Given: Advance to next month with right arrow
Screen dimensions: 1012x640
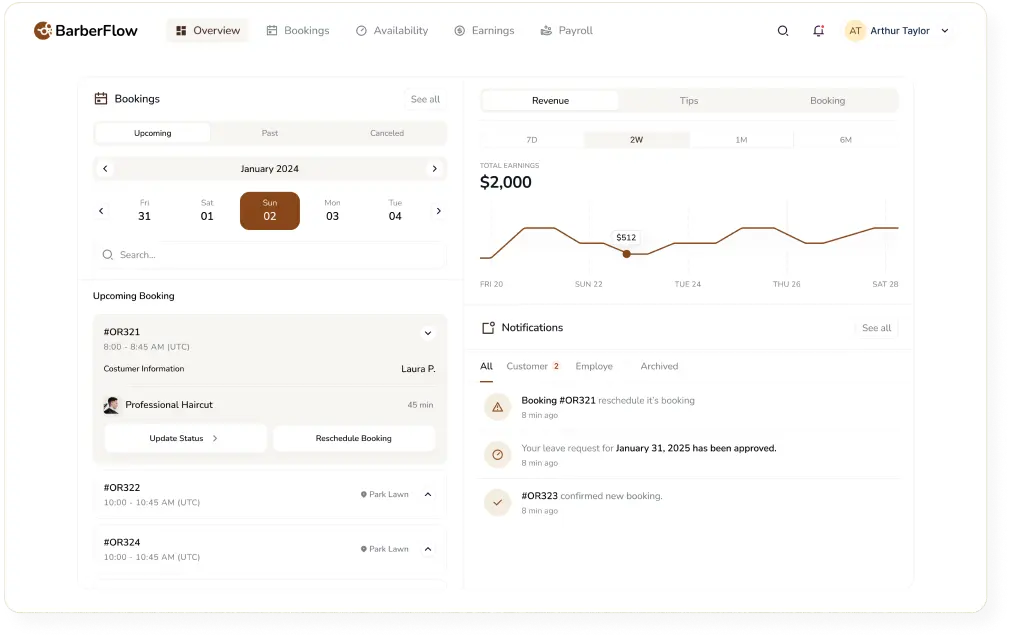Looking at the screenshot, I should (434, 169).
